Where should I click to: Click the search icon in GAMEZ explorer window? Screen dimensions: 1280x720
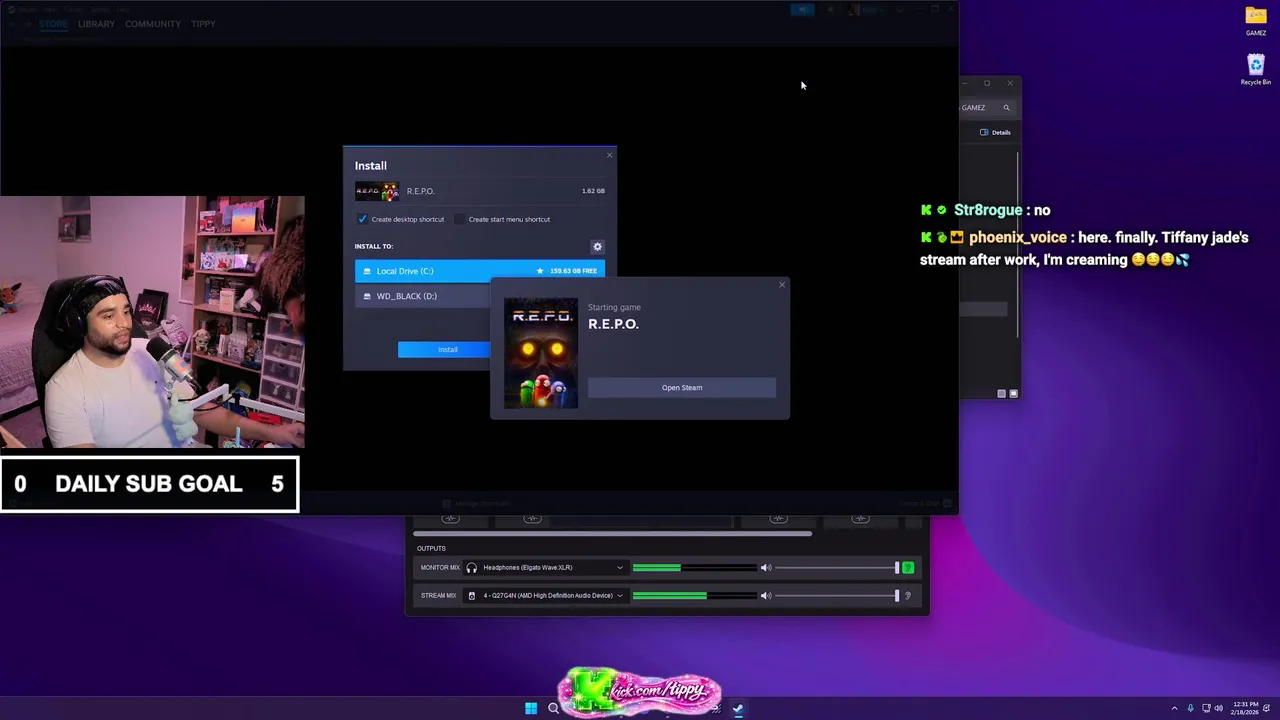pos(1006,108)
